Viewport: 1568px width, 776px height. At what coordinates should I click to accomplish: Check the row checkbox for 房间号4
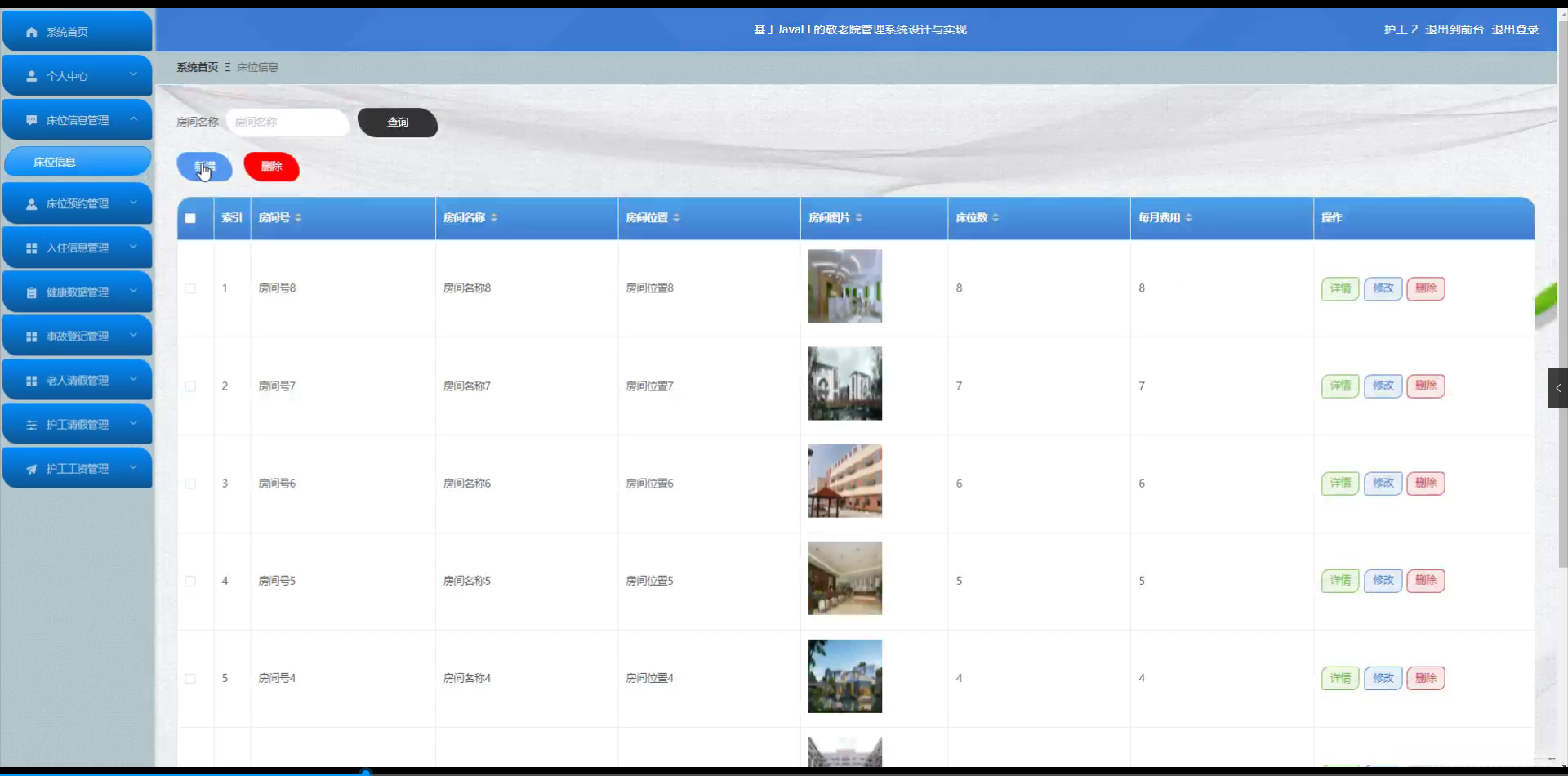[x=190, y=678]
